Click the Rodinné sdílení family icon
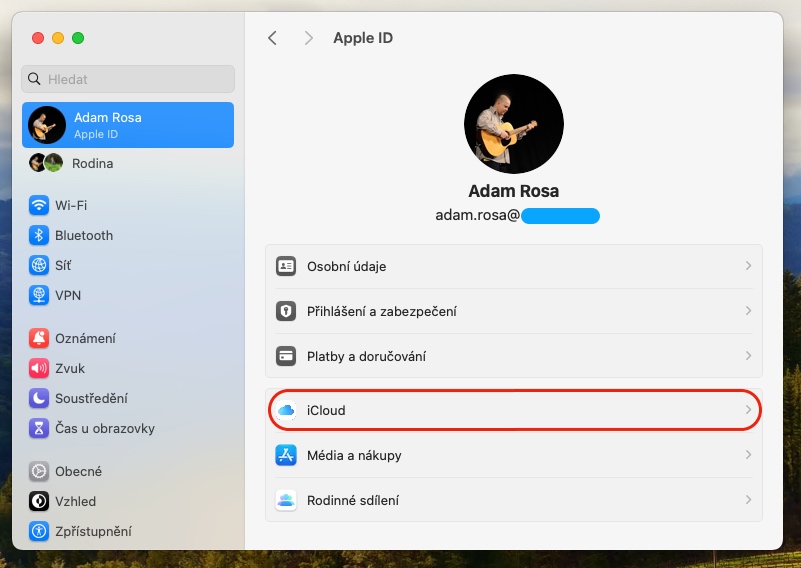Screen dimensions: 801x568 point(286,500)
